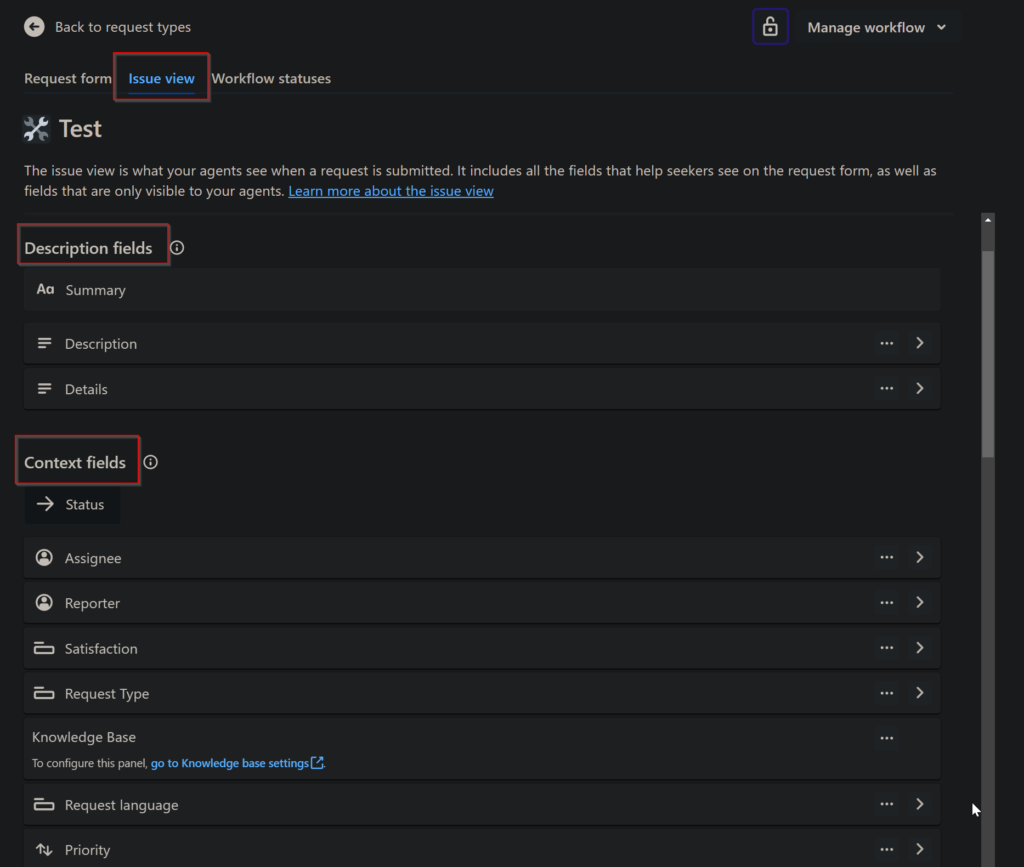Viewport: 1024px width, 867px height.
Task: Open more options for Satisfaction field
Action: coord(886,648)
